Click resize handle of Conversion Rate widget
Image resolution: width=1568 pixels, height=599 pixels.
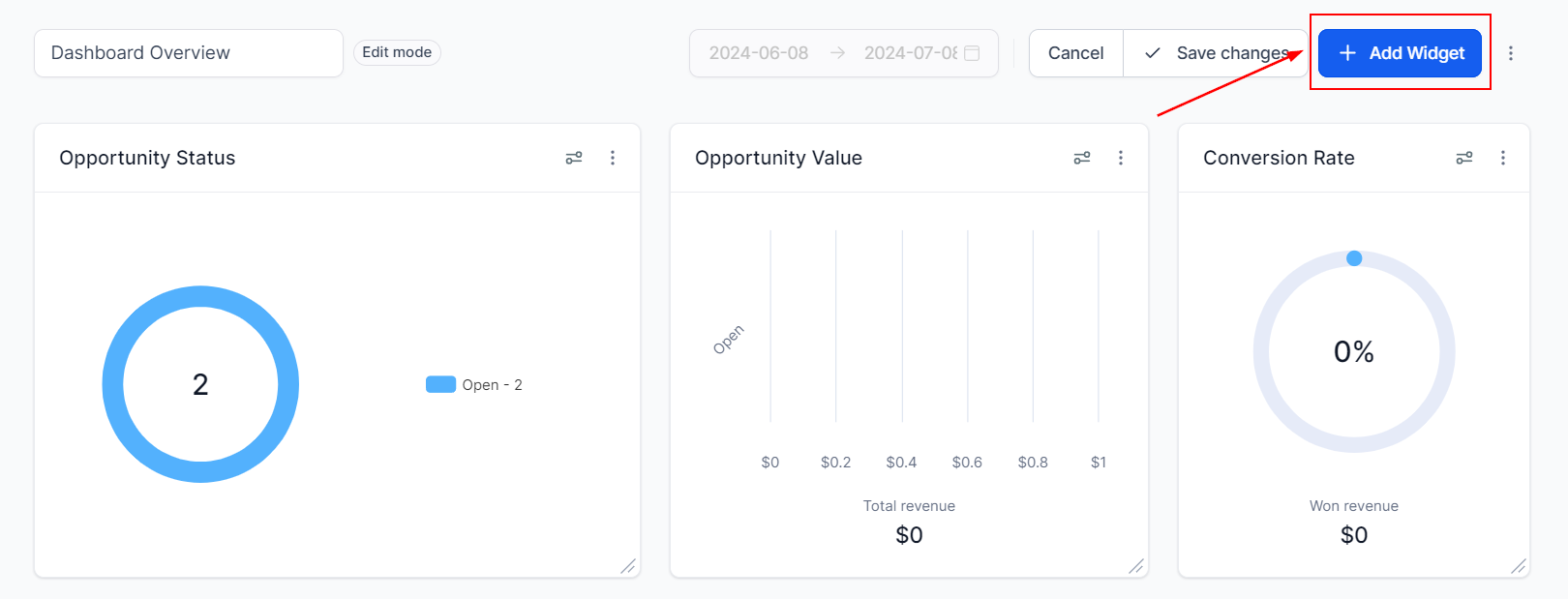(1519, 566)
